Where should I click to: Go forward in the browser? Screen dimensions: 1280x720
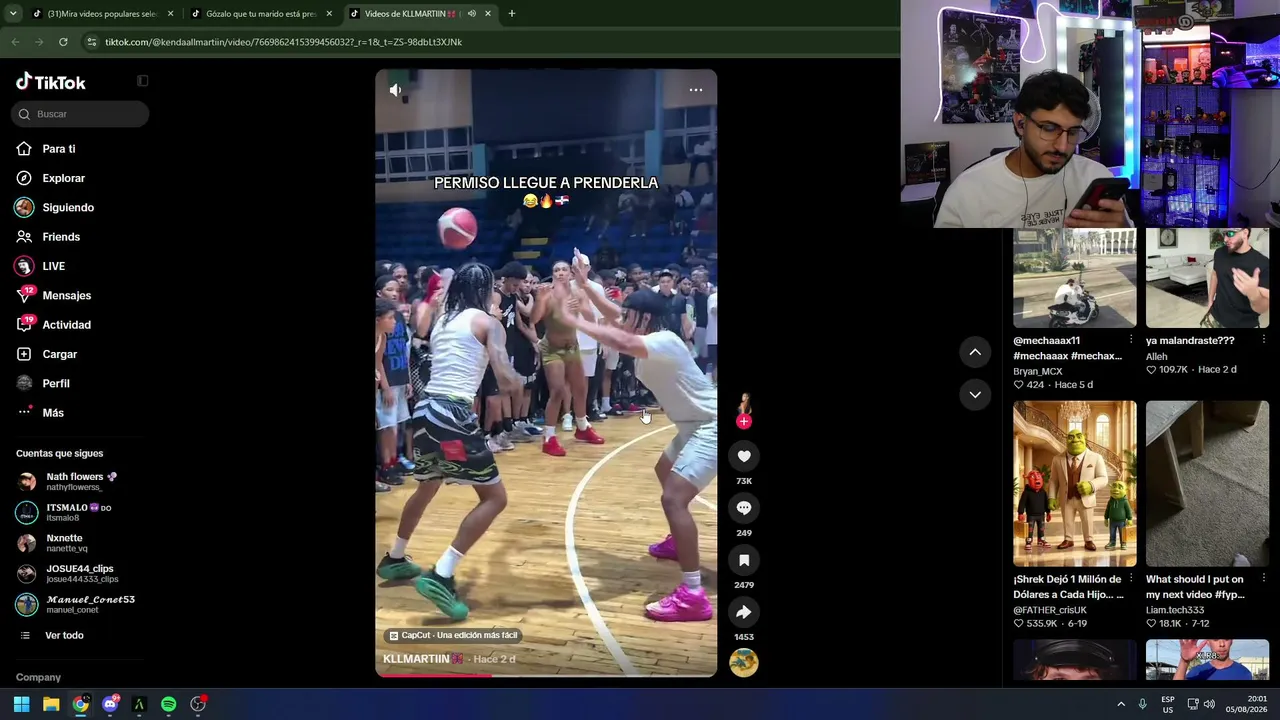tap(39, 42)
